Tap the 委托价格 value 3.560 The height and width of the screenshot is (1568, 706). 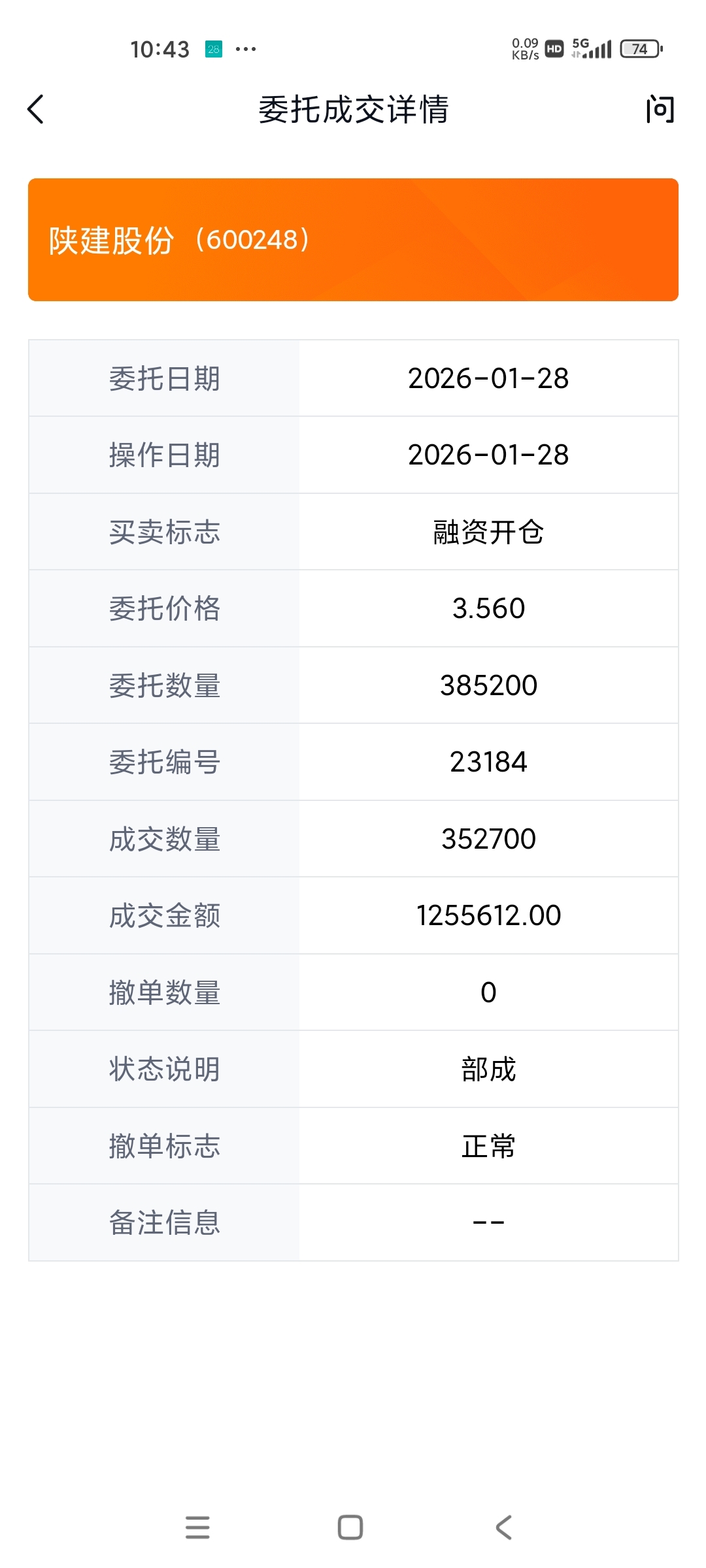coord(488,608)
